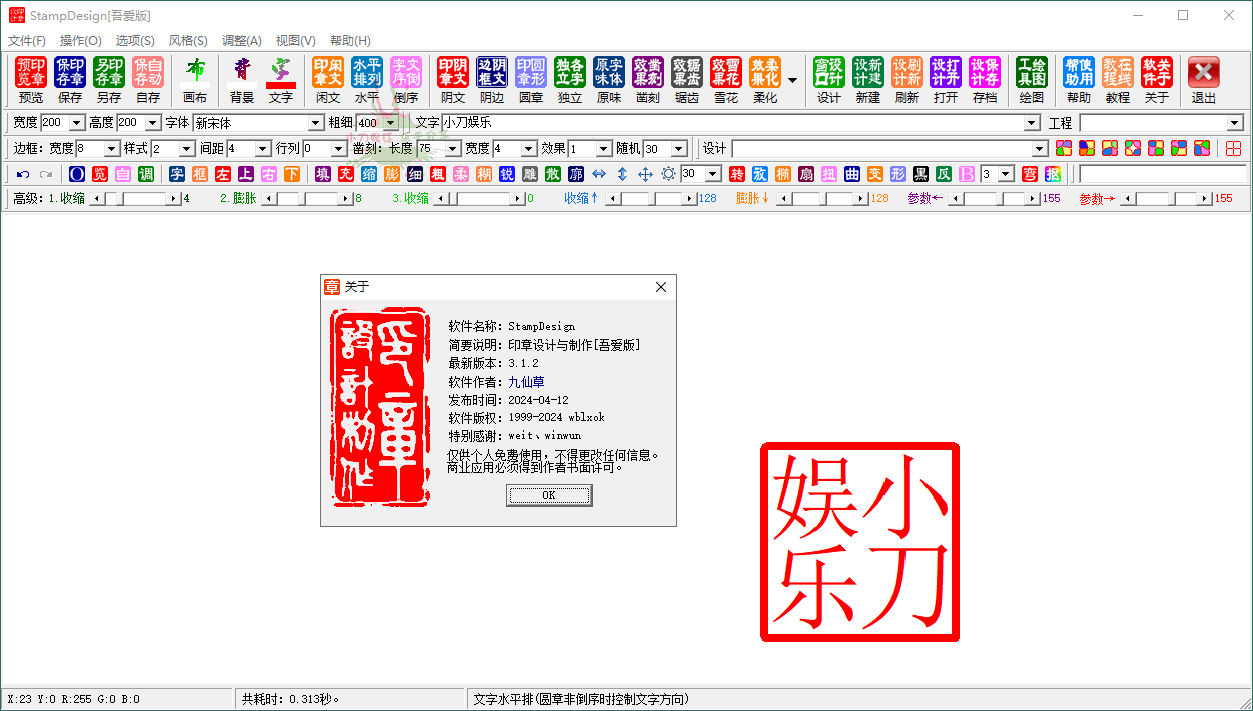Toggle the 黑 black effect button
The image size is (1253, 711).
click(919, 173)
